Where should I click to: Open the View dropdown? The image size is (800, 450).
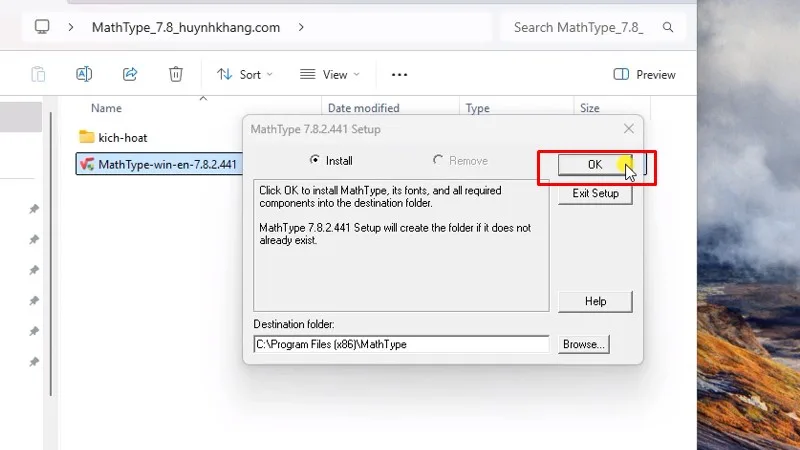(x=330, y=74)
